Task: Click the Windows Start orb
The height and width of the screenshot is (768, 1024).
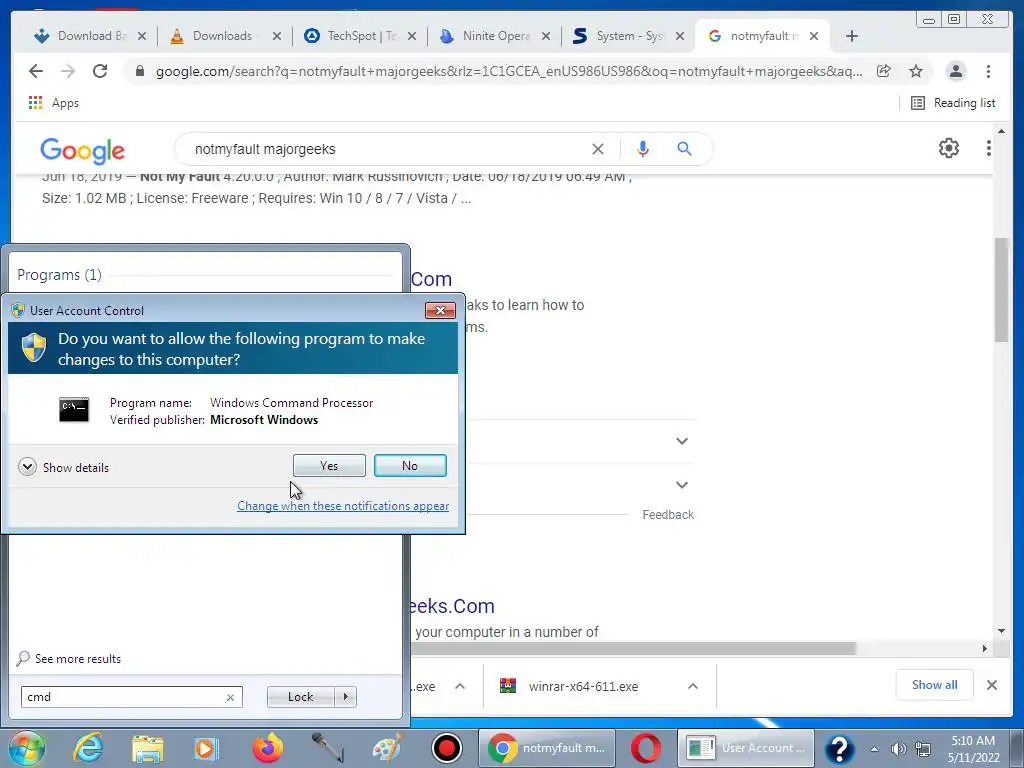Action: (26, 748)
